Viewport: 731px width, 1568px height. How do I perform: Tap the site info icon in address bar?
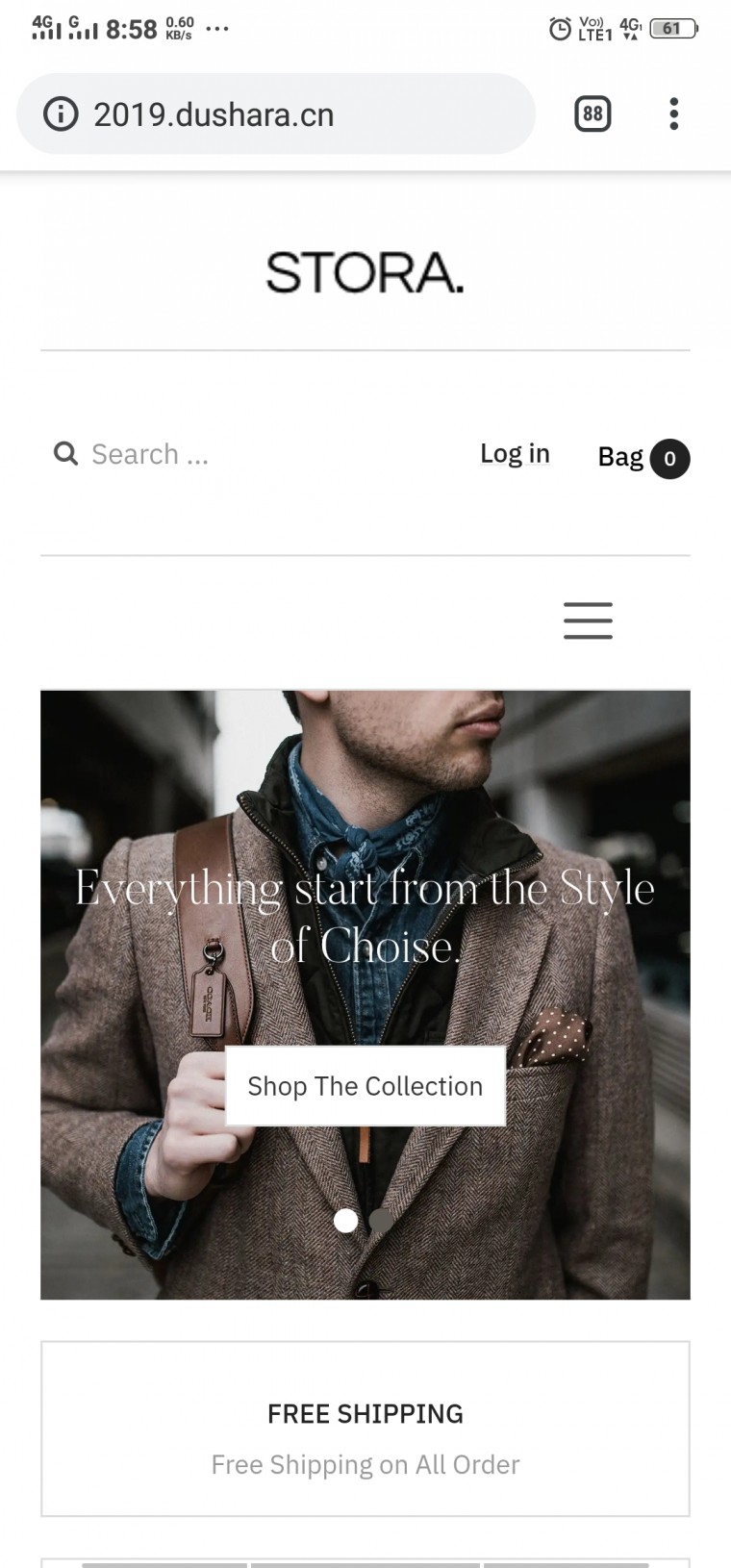61,115
